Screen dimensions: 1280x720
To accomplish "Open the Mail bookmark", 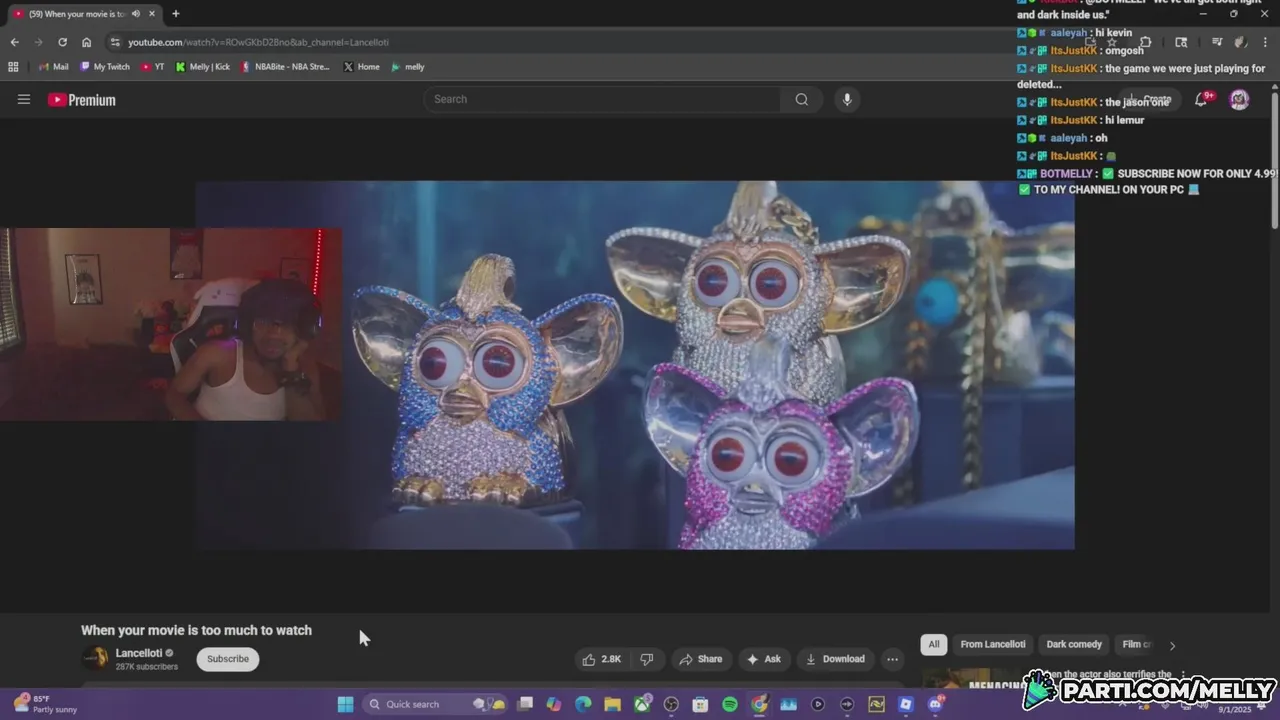I will (53, 67).
